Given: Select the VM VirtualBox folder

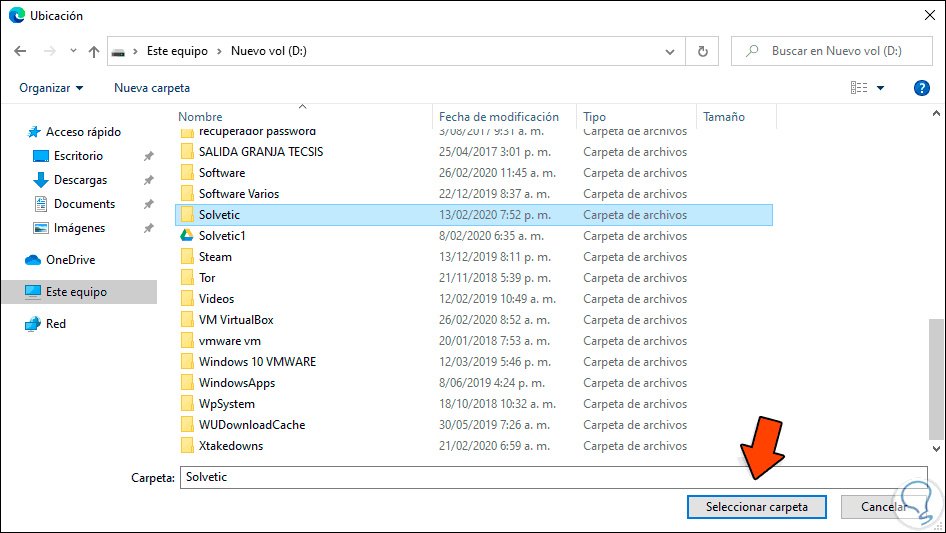Looking at the screenshot, I should [236, 320].
